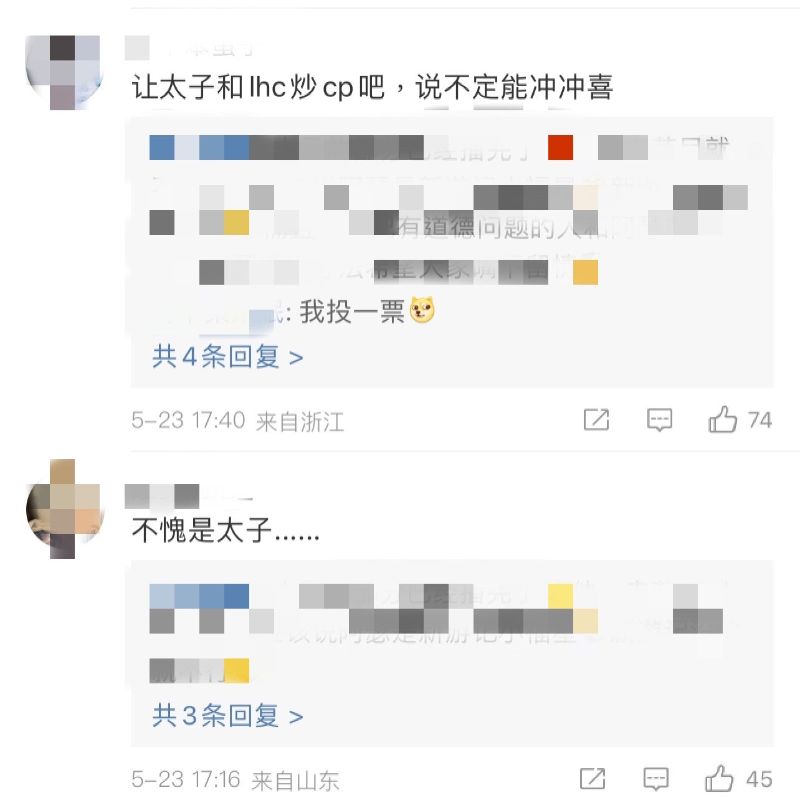Tap the doge emoji in reply
Image resolution: width=800 pixels, height=808 pixels.
(x=422, y=311)
